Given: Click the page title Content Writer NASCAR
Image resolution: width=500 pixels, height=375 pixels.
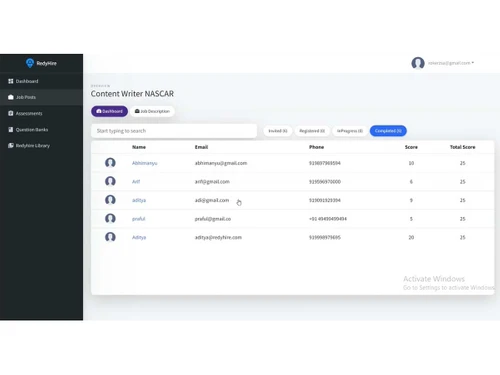Looking at the screenshot, I should tap(132, 94).
